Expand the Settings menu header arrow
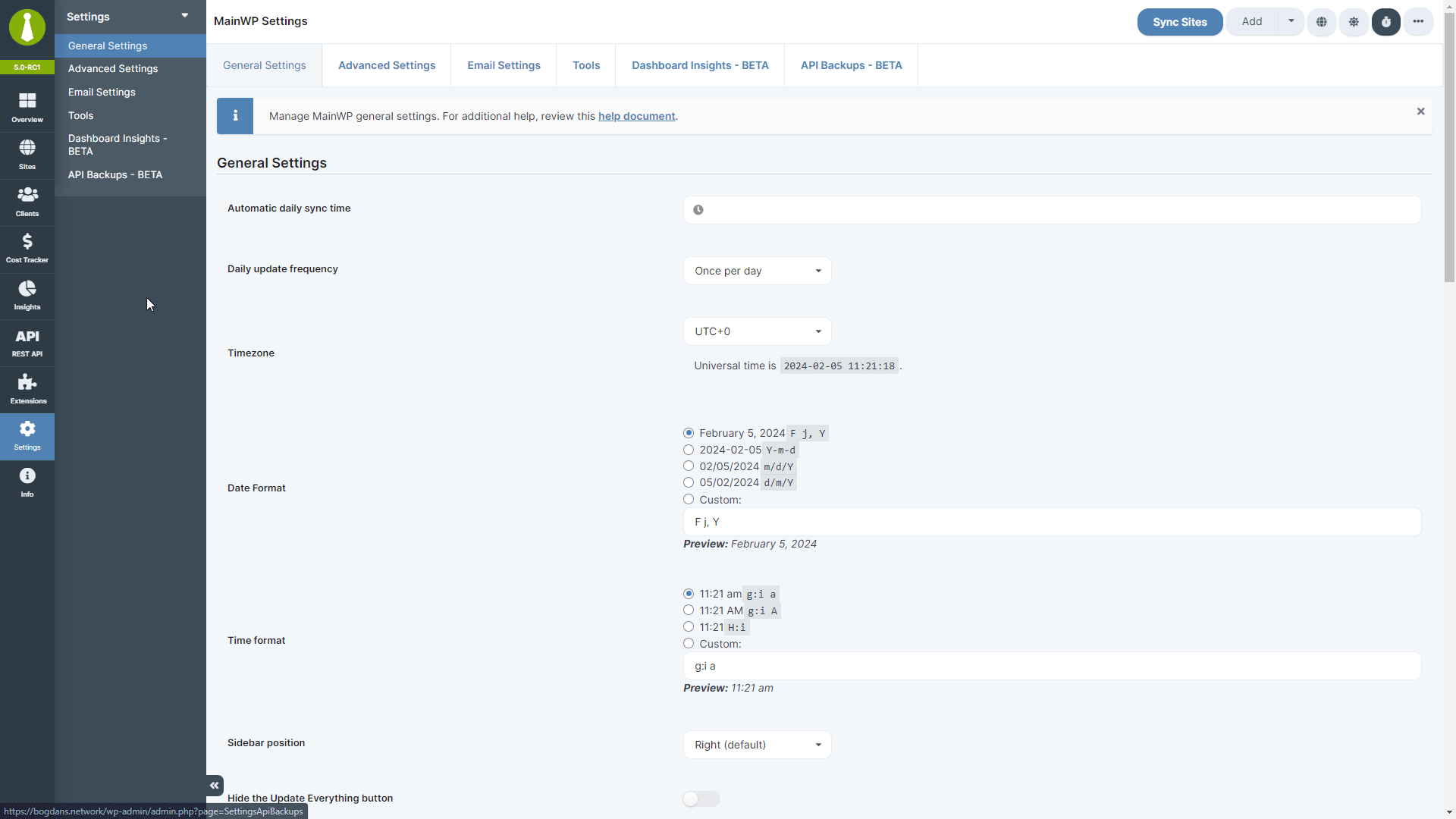Image resolution: width=1456 pixels, height=819 pixels. (185, 15)
